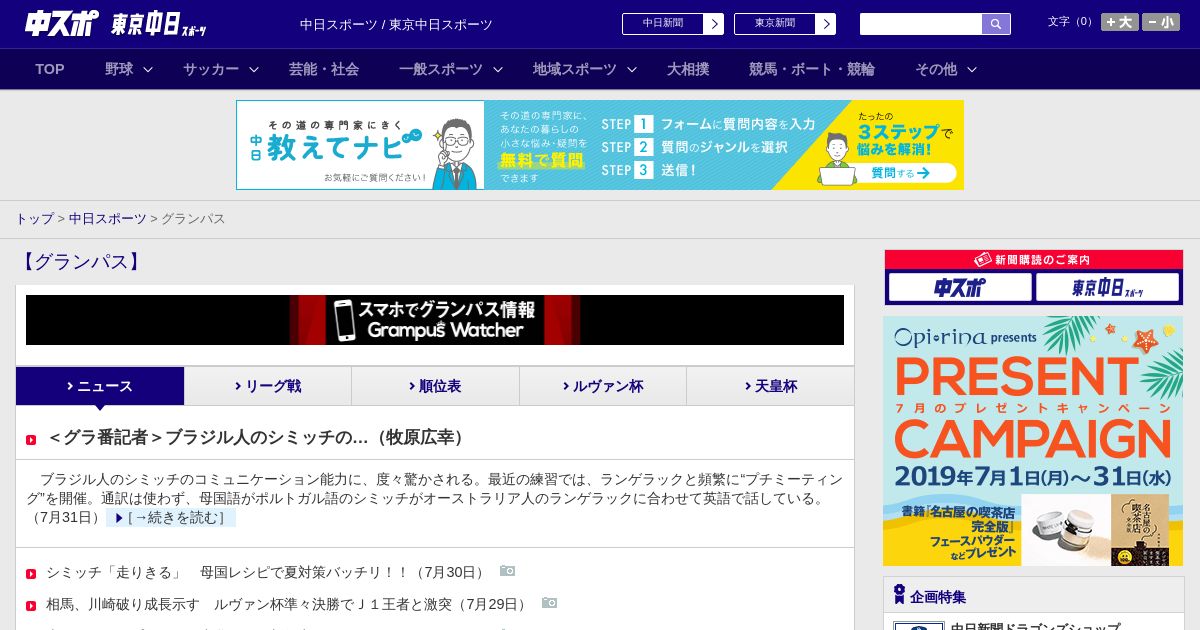Click smartphone icon in Grampus Watcher banner

(x=344, y=320)
